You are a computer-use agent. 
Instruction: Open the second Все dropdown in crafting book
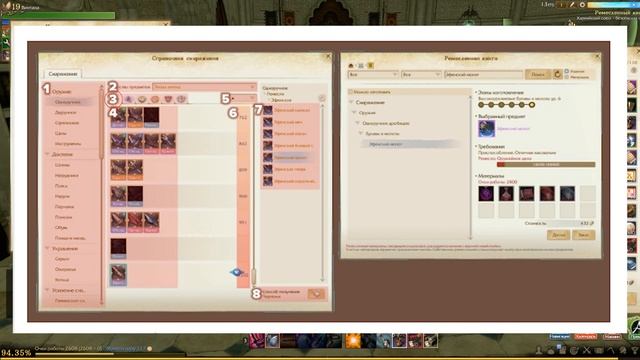pos(421,75)
